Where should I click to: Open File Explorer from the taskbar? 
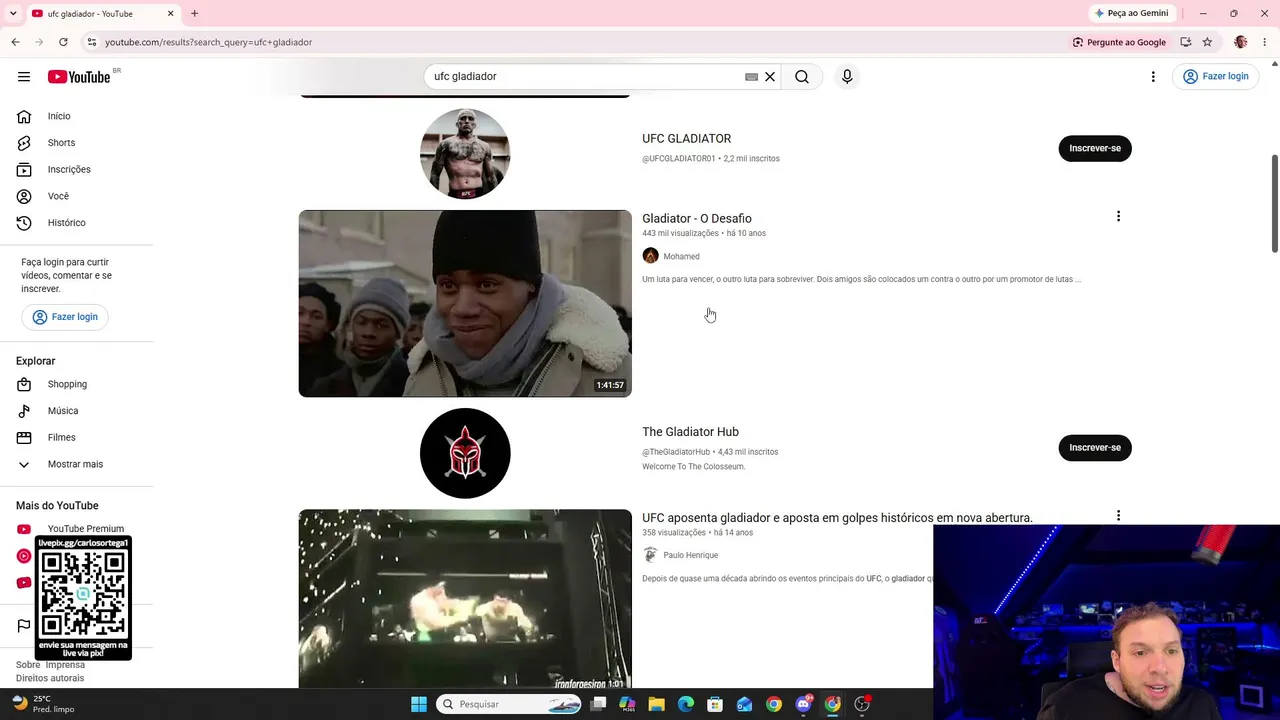pyautogui.click(x=656, y=704)
